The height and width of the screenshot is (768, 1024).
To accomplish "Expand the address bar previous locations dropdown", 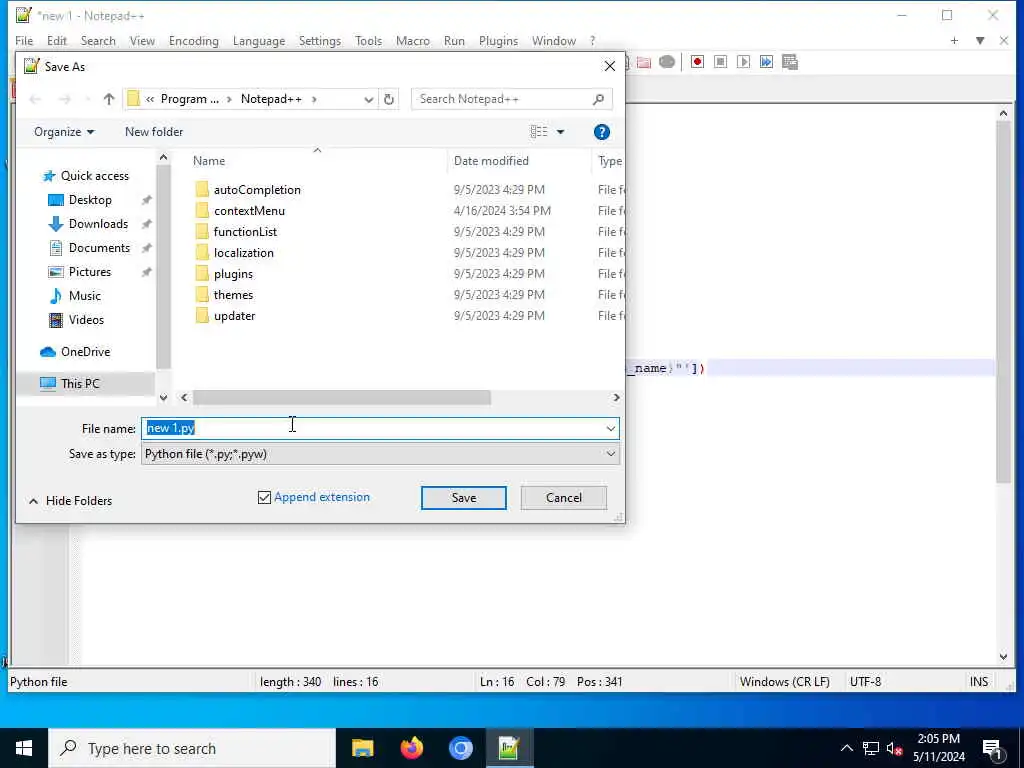I will point(368,99).
